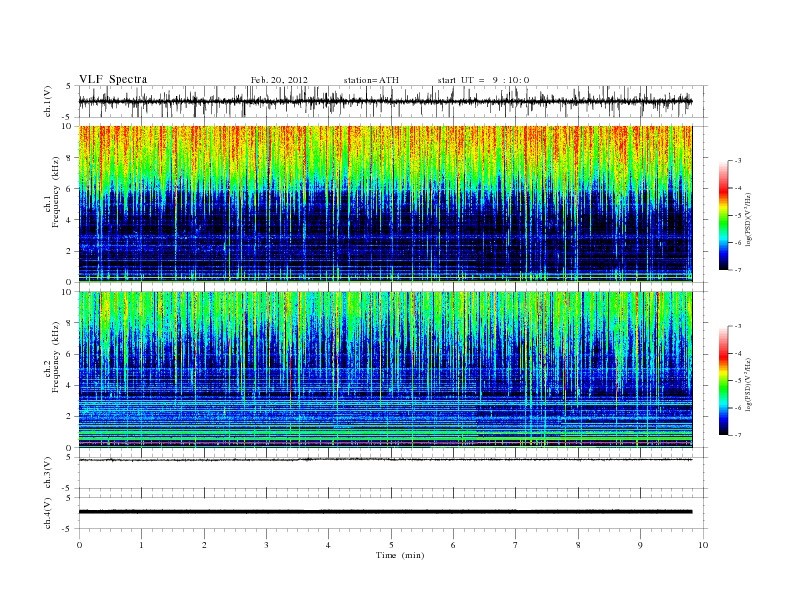Screen dimensions: 792x612
Task: Click the time axis tick label 3
Action: click(x=266, y=545)
